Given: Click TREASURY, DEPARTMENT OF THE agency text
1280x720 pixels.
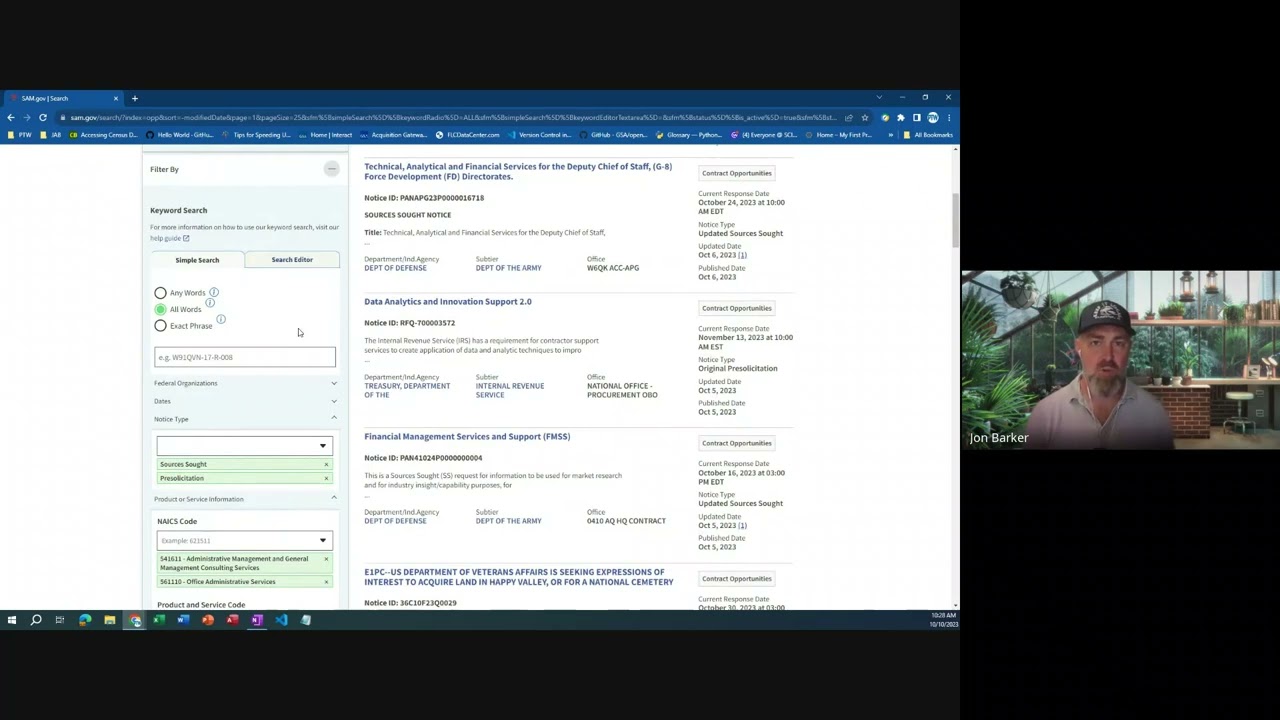Looking at the screenshot, I should [407, 390].
